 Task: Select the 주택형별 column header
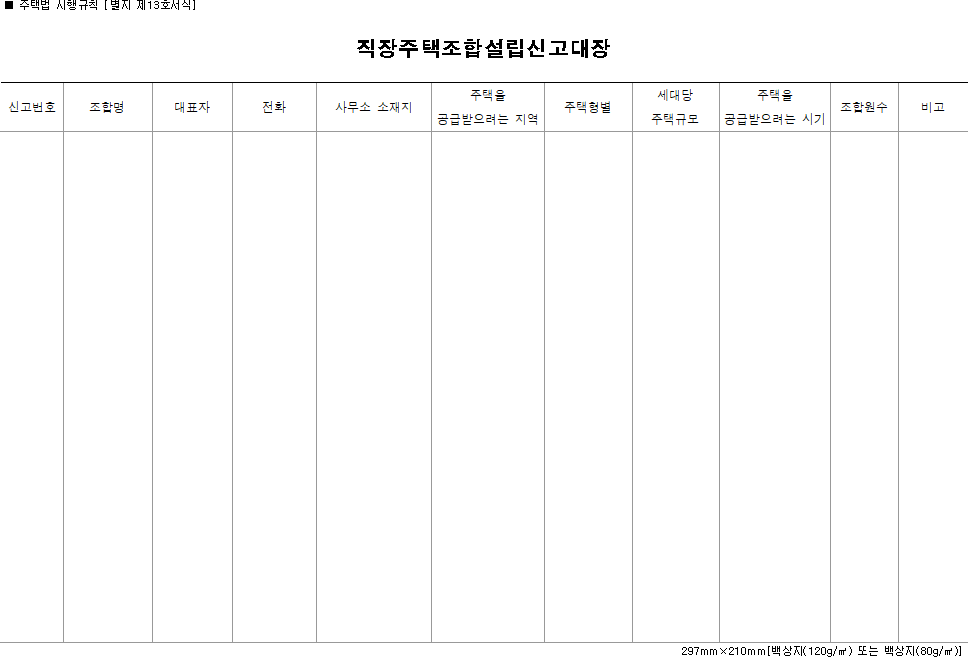tap(588, 105)
